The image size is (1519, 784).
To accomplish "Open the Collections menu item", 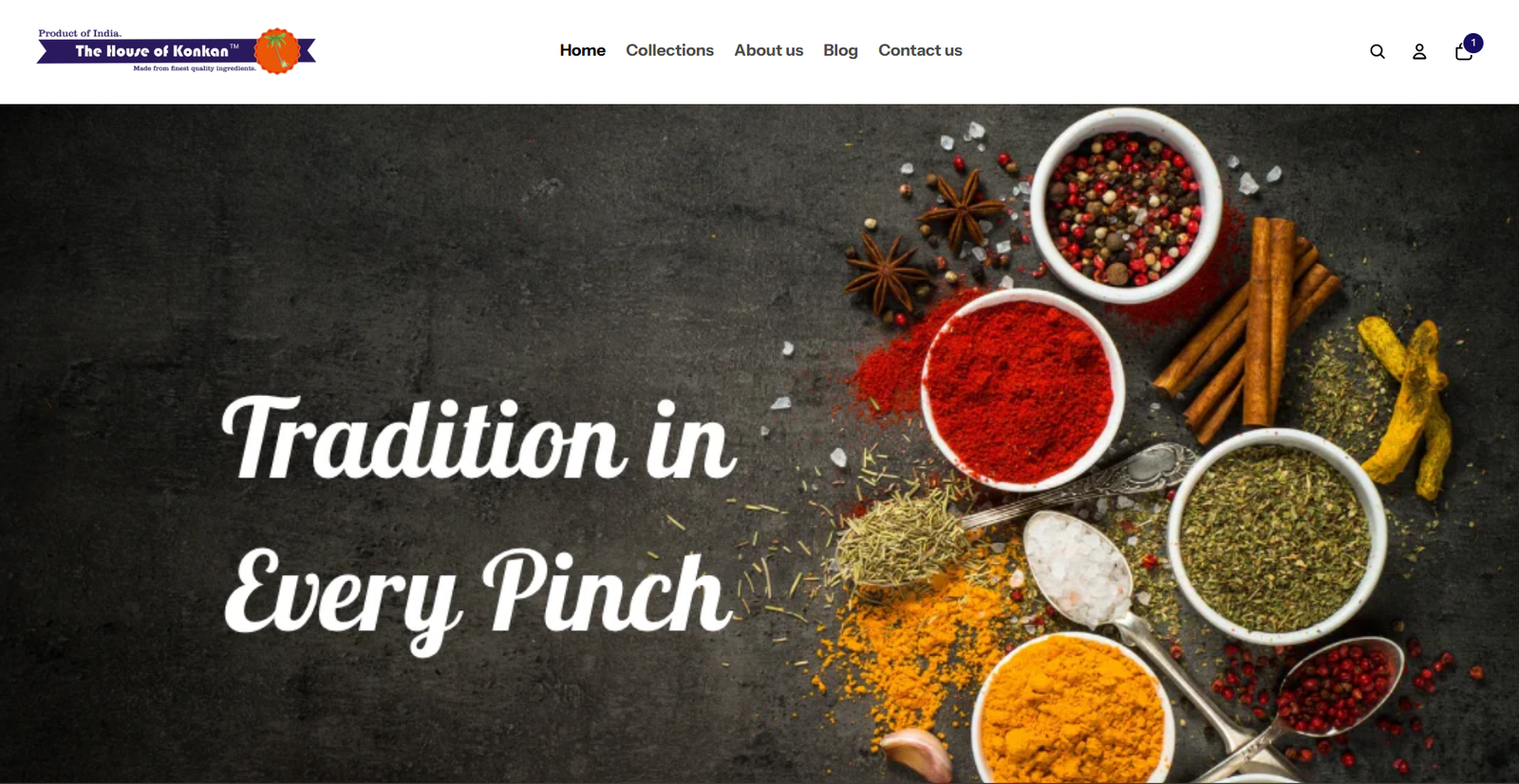I will coord(669,50).
